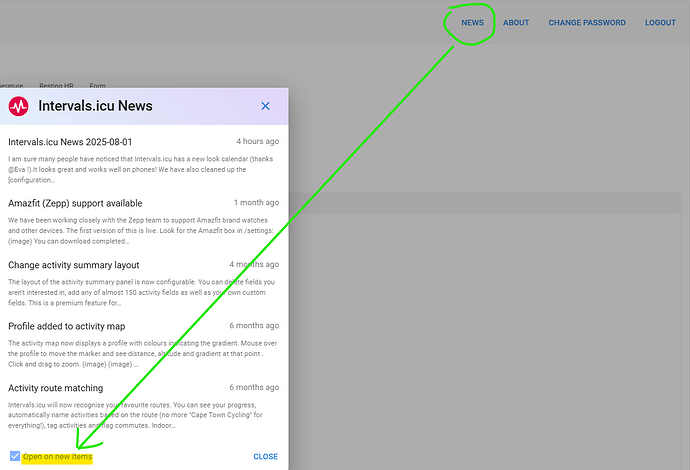
Task: Toggle the "Open on new items" checkbox
Action: tap(14, 456)
